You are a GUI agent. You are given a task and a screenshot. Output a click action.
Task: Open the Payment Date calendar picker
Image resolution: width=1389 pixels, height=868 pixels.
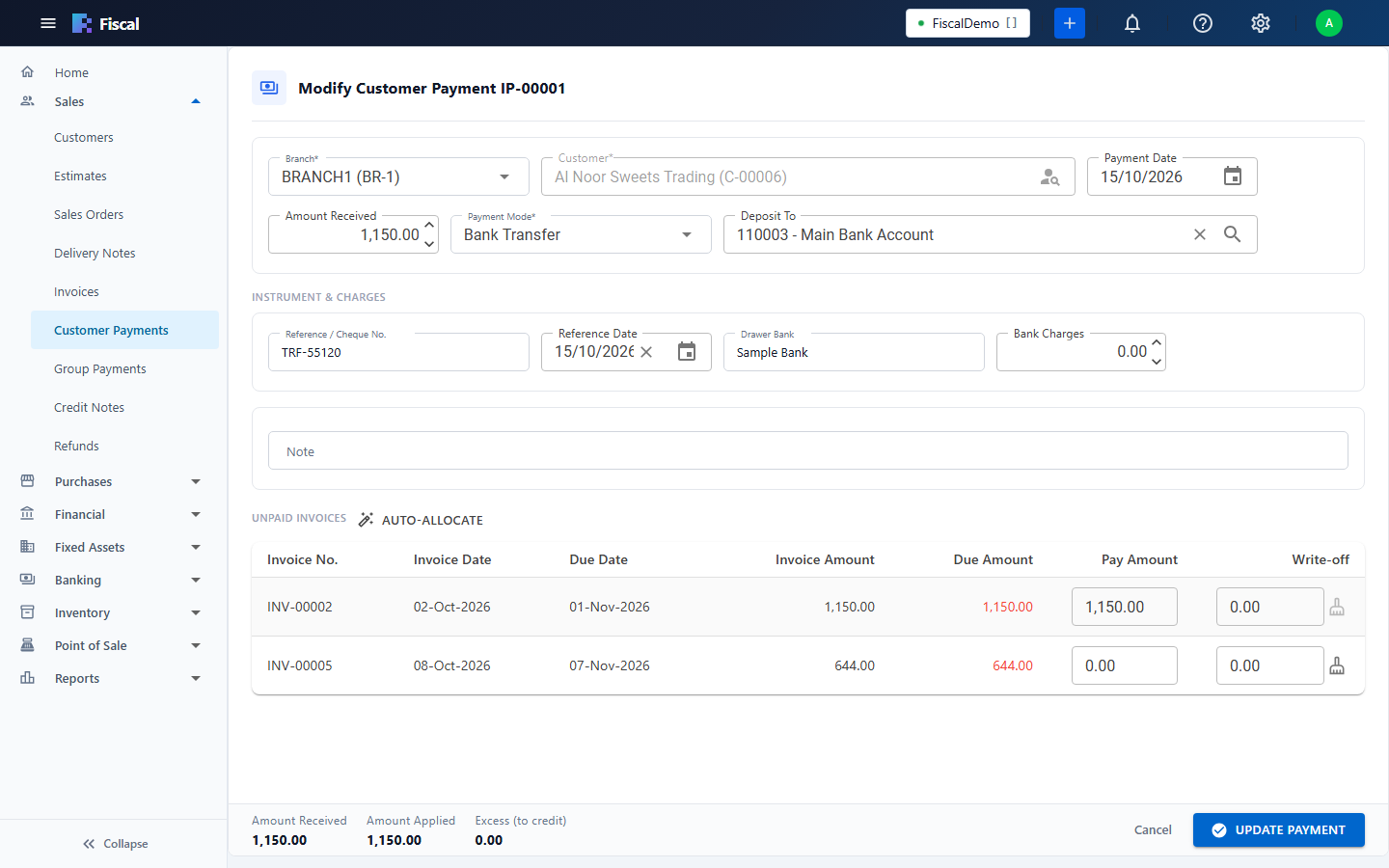tap(1232, 176)
